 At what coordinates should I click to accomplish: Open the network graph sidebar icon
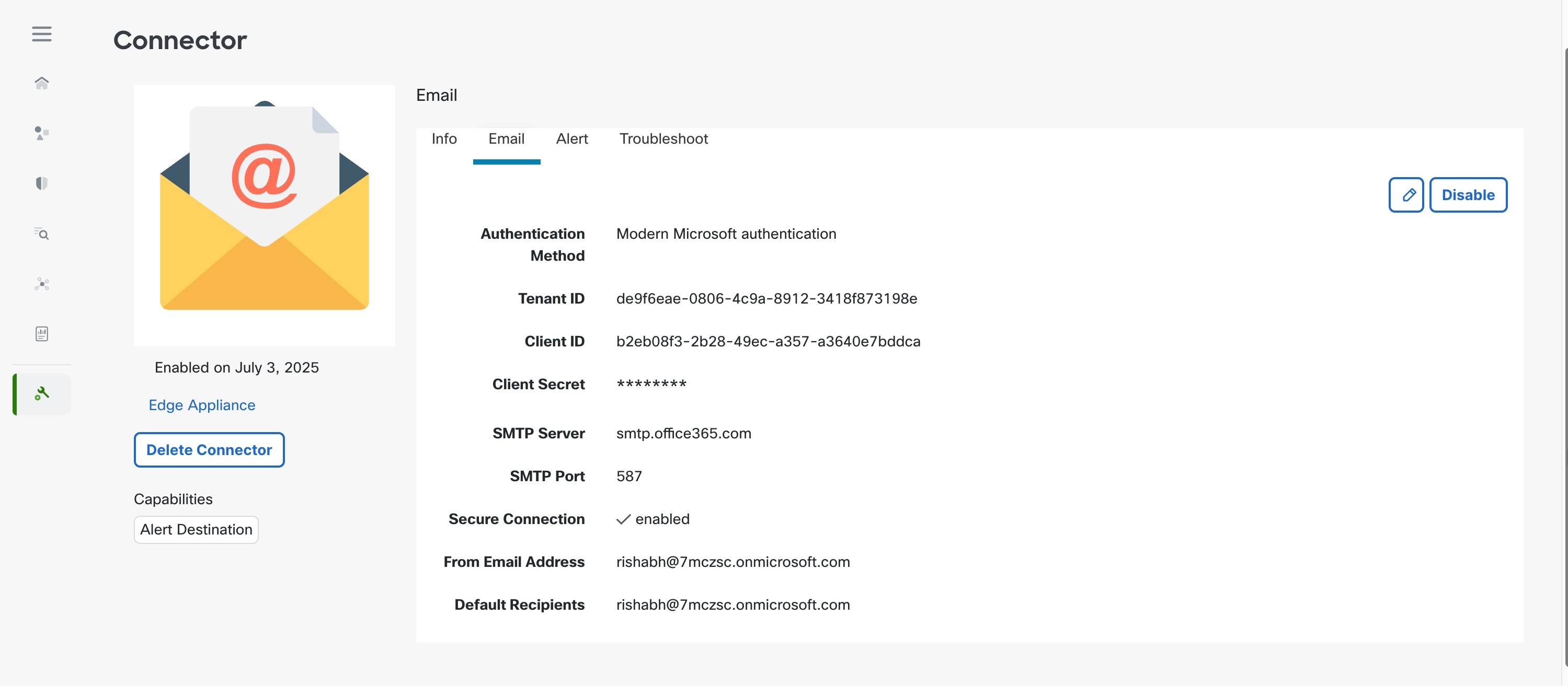pos(41,284)
